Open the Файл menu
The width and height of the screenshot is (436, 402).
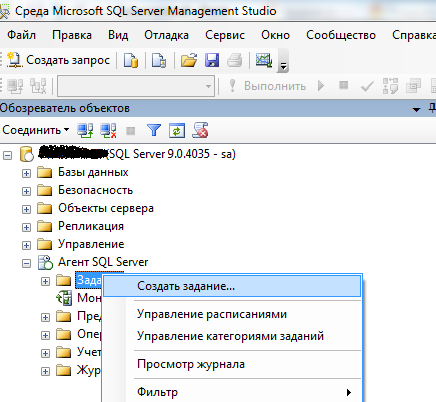pyautogui.click(x=21, y=35)
